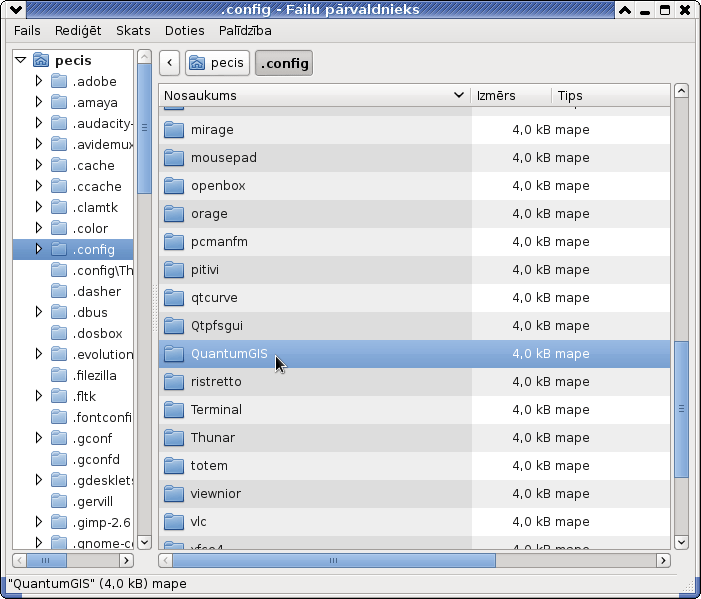Click the path bar back arrow button

(169, 63)
